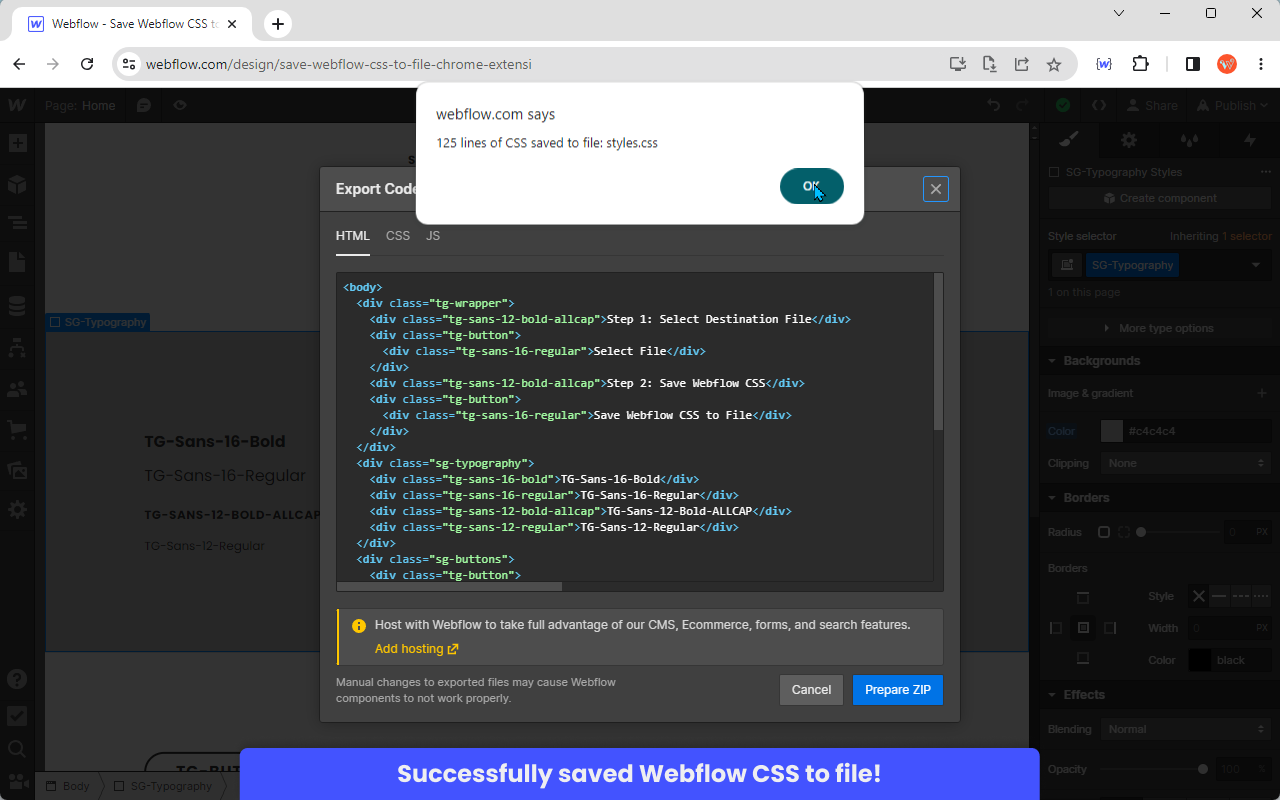Select the top border side
The image size is (1280, 800).
pos(1083,598)
